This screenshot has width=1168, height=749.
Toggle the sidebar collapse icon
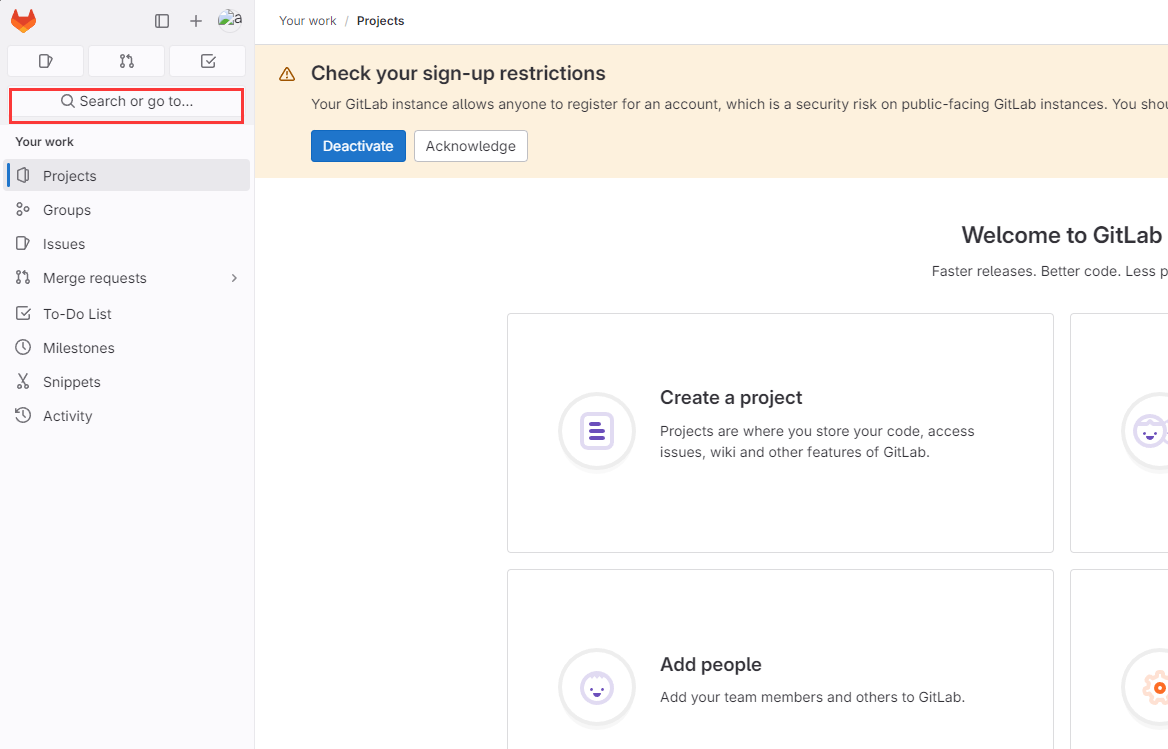pos(162,21)
